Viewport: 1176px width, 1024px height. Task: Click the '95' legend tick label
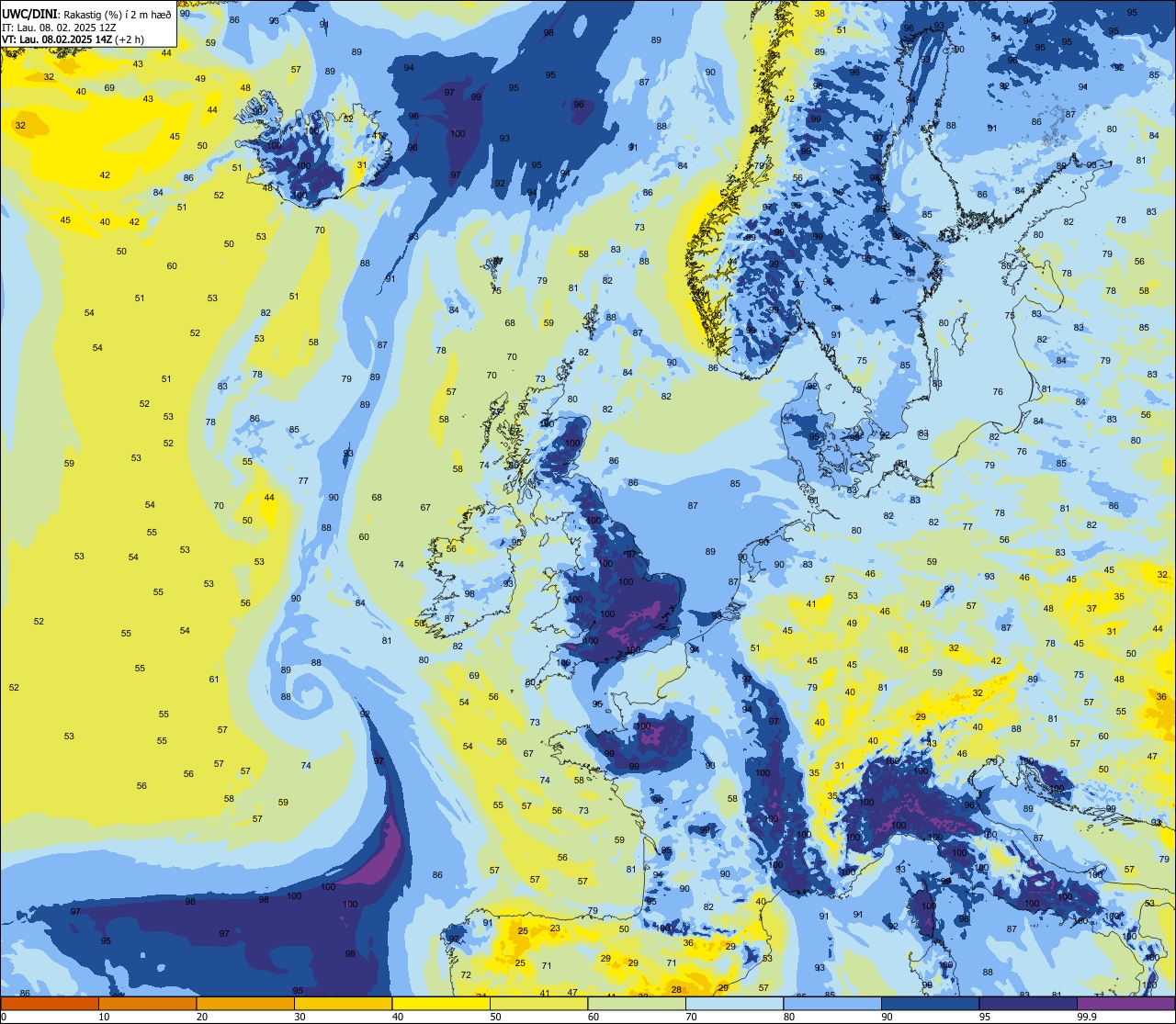[x=987, y=1017]
